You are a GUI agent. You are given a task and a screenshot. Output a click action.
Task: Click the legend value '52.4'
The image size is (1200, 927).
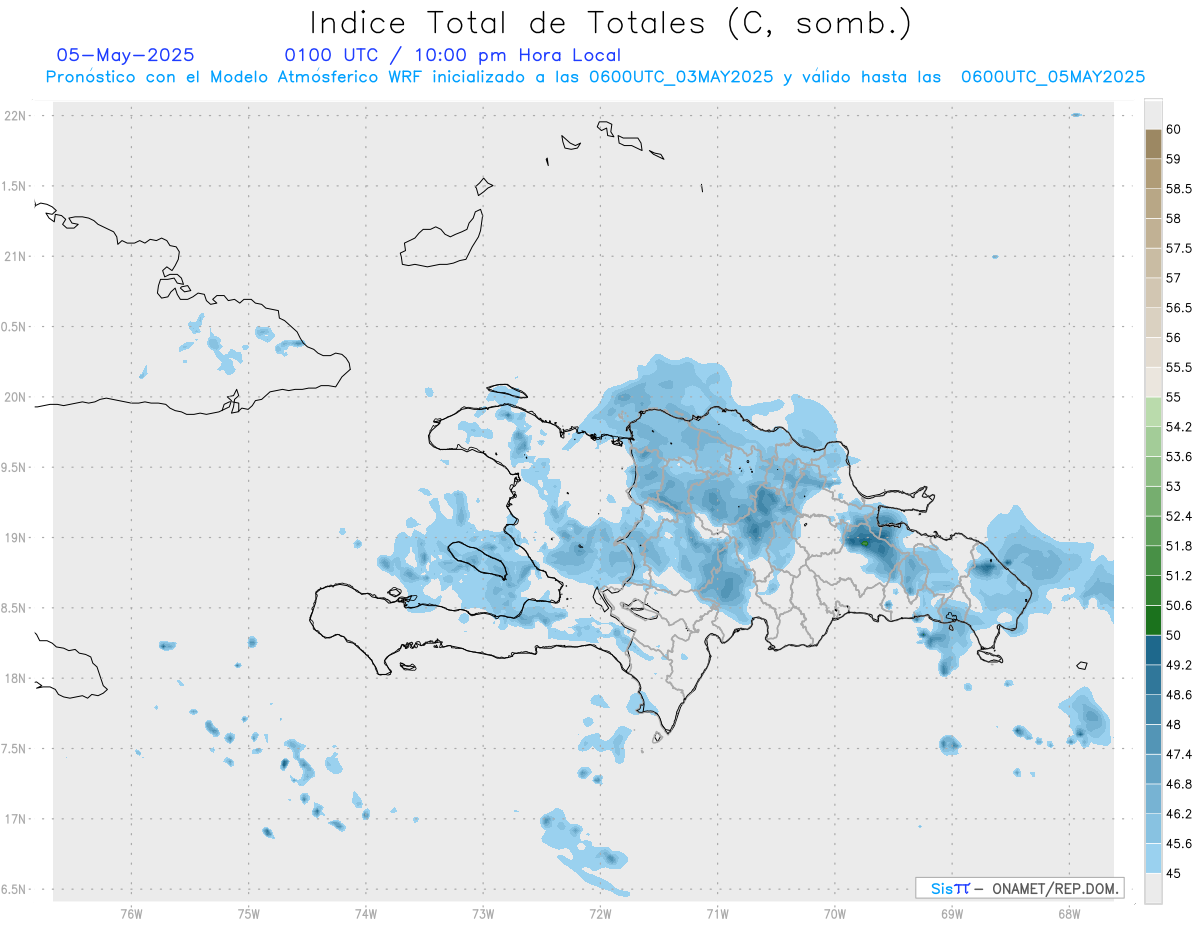[1178, 516]
